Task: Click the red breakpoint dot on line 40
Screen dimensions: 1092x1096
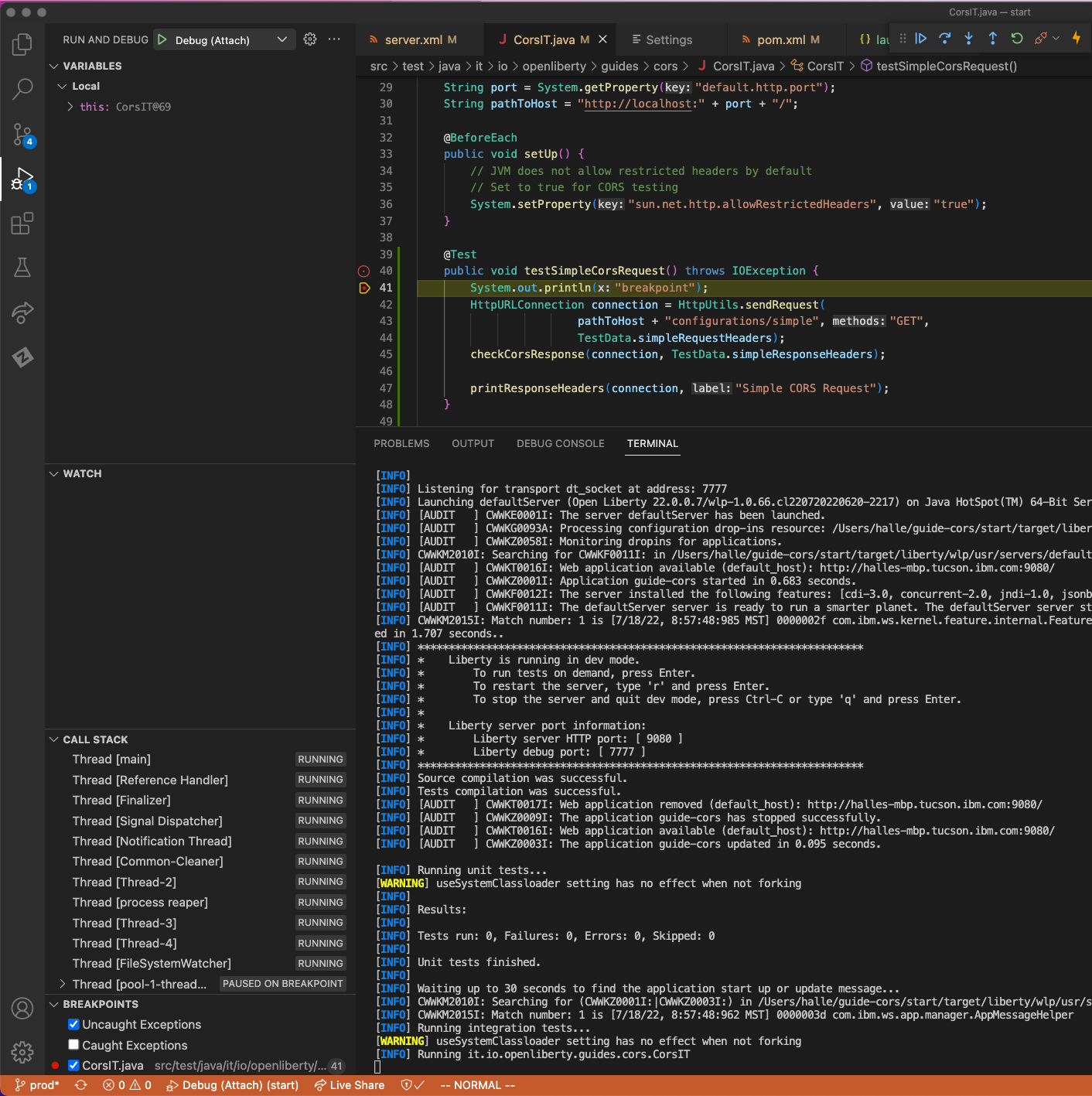Action: 363,271
